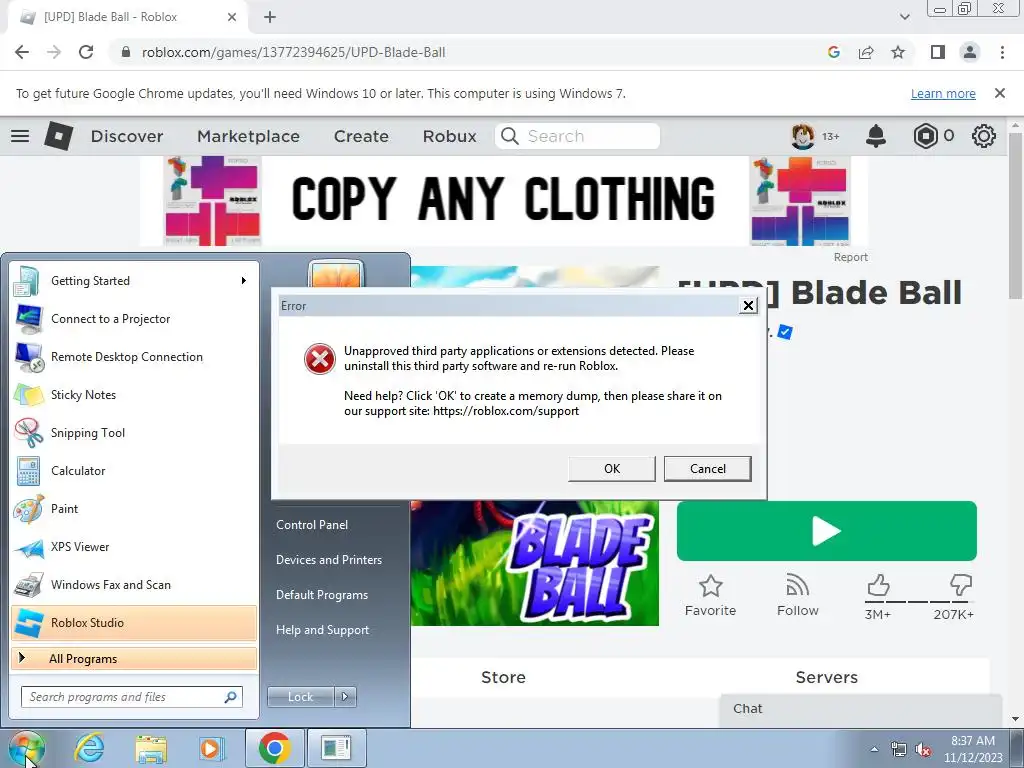Click Cancel in the Error dialog

tap(708, 469)
